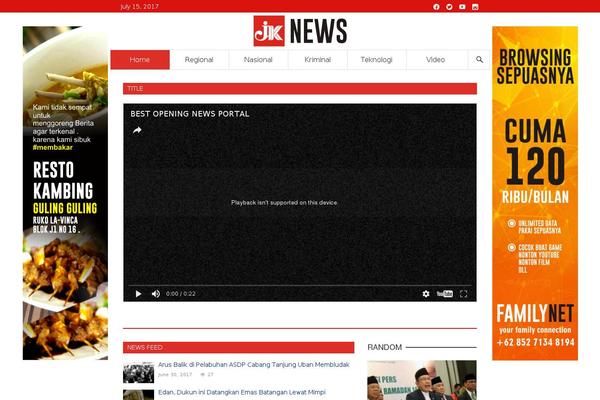The width and height of the screenshot is (600, 400).
Task: Click the 'July 15, 2017' date in top bar
Action: click(139, 7)
